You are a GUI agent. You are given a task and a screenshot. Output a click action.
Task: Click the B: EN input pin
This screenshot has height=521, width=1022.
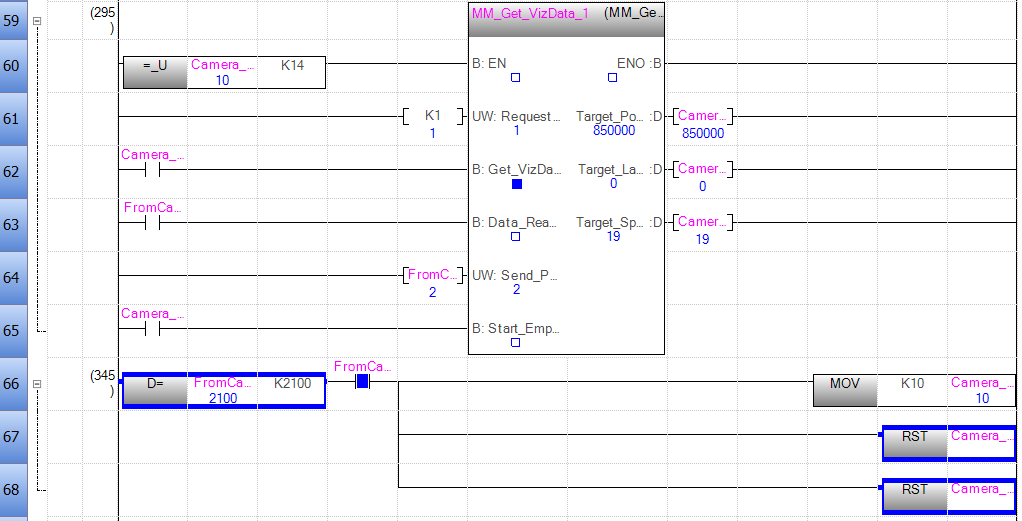[x=489, y=63]
